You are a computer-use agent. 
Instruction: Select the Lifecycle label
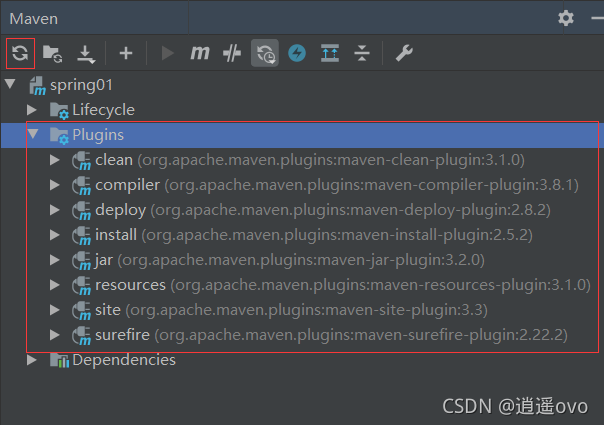pyautogui.click(x=103, y=110)
